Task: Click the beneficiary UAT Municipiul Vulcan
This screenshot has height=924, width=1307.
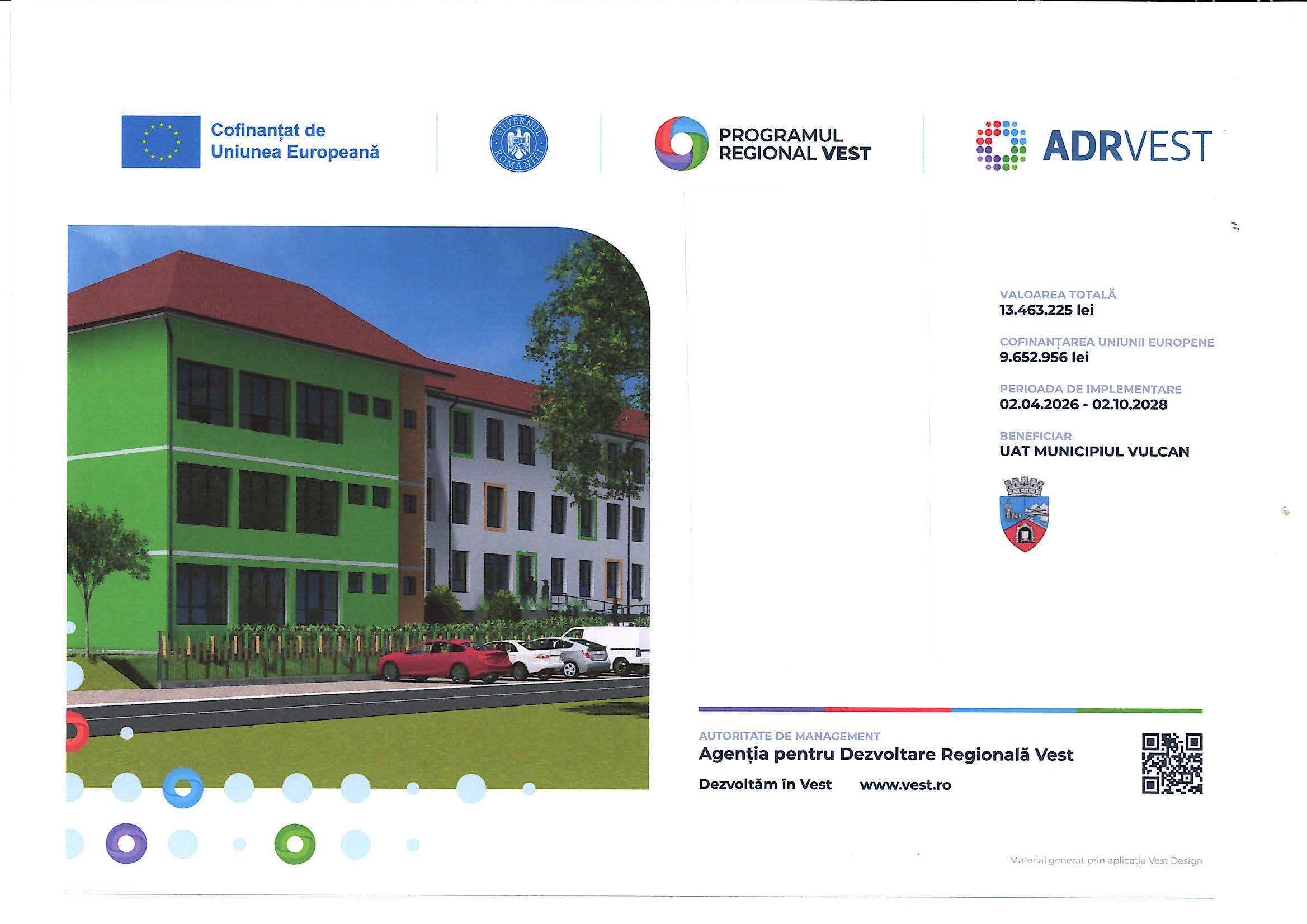Action: 1094,452
